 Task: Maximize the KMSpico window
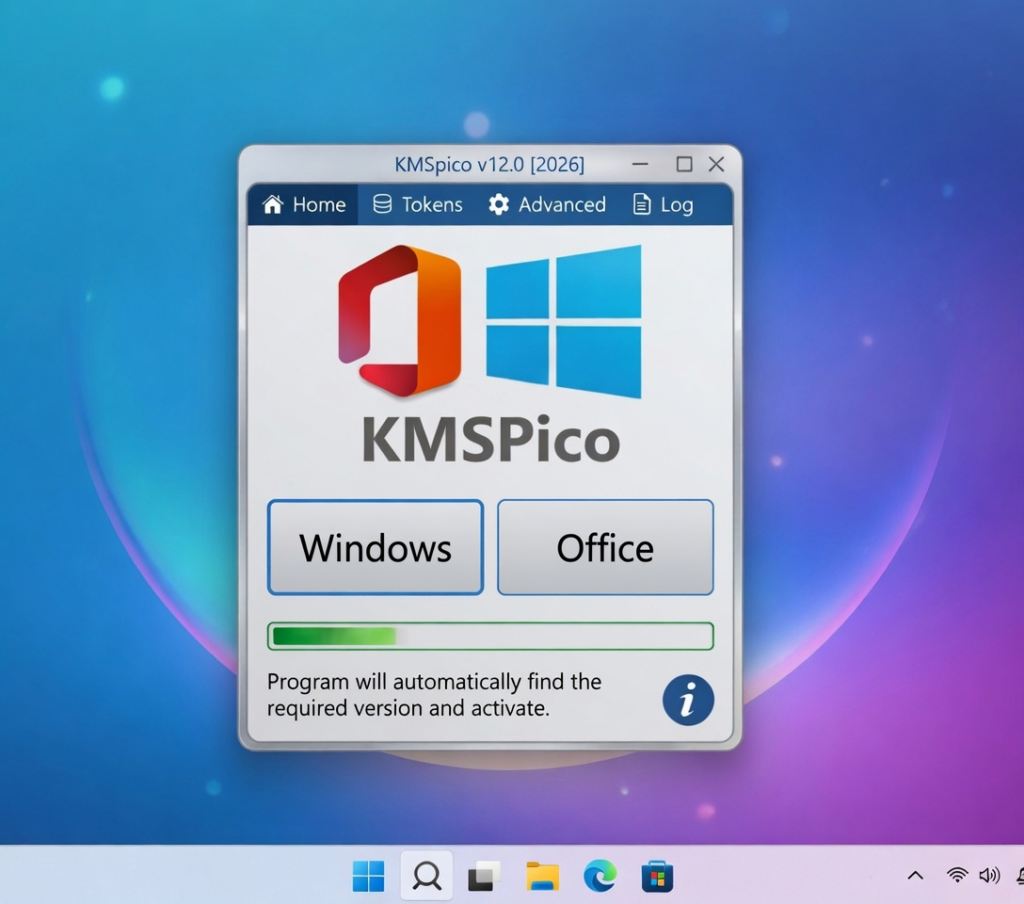click(x=684, y=164)
